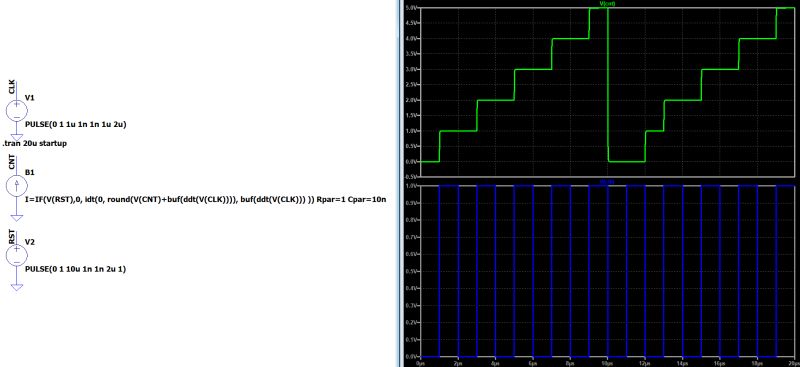
Task: Click the 0.6V label on lower pane axis
Action: pyautogui.click(x=411, y=254)
